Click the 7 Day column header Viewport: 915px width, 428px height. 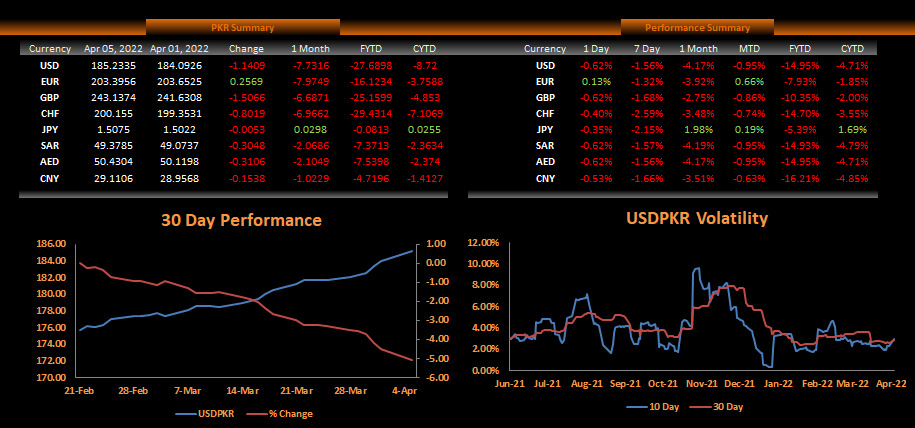[x=647, y=49]
